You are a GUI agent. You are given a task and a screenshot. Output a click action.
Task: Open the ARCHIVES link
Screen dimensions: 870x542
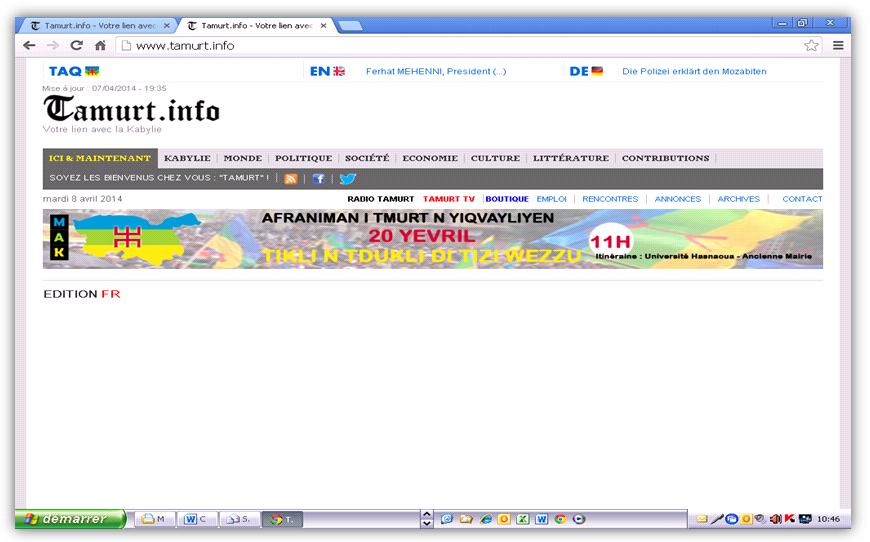[738, 199]
